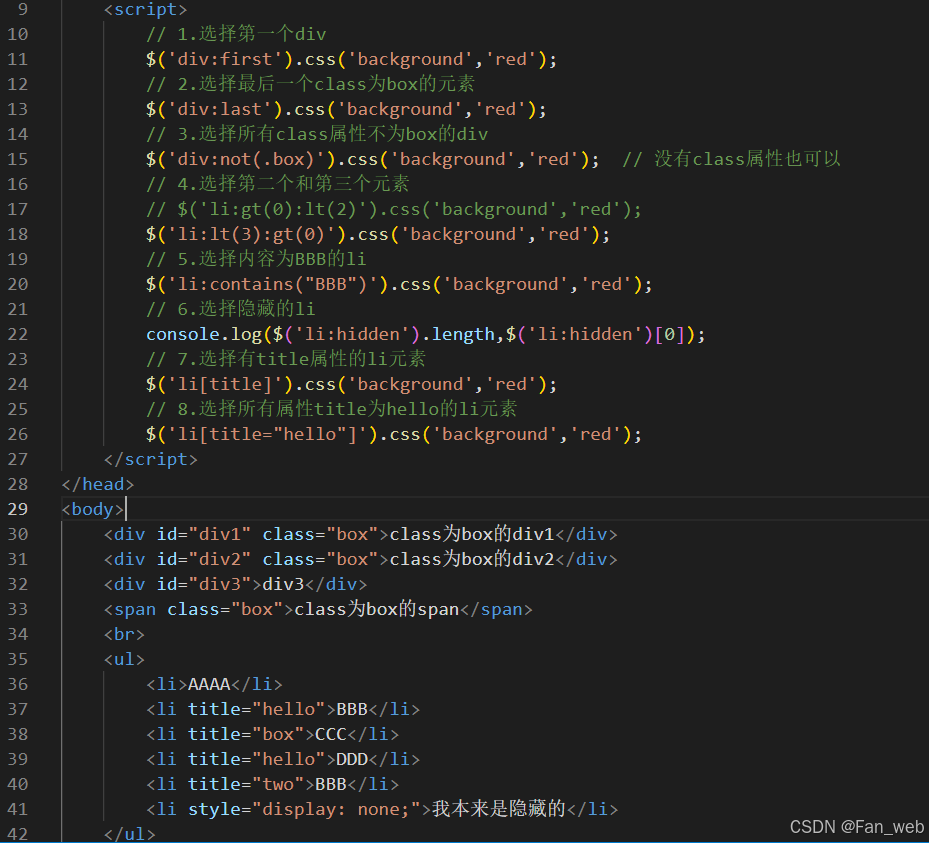Click line number 42 in the gutter

point(18,834)
